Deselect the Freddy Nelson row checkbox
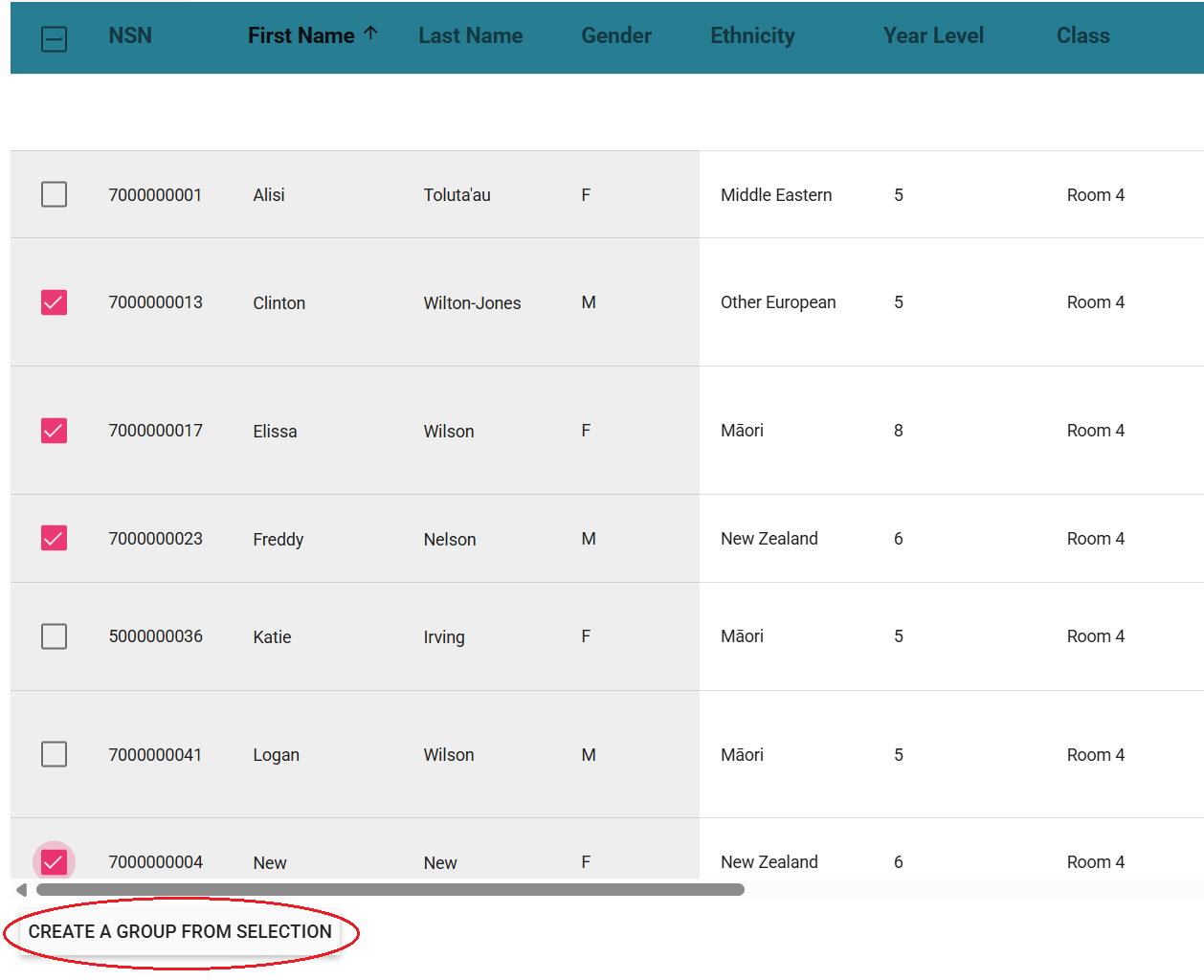 [55, 538]
